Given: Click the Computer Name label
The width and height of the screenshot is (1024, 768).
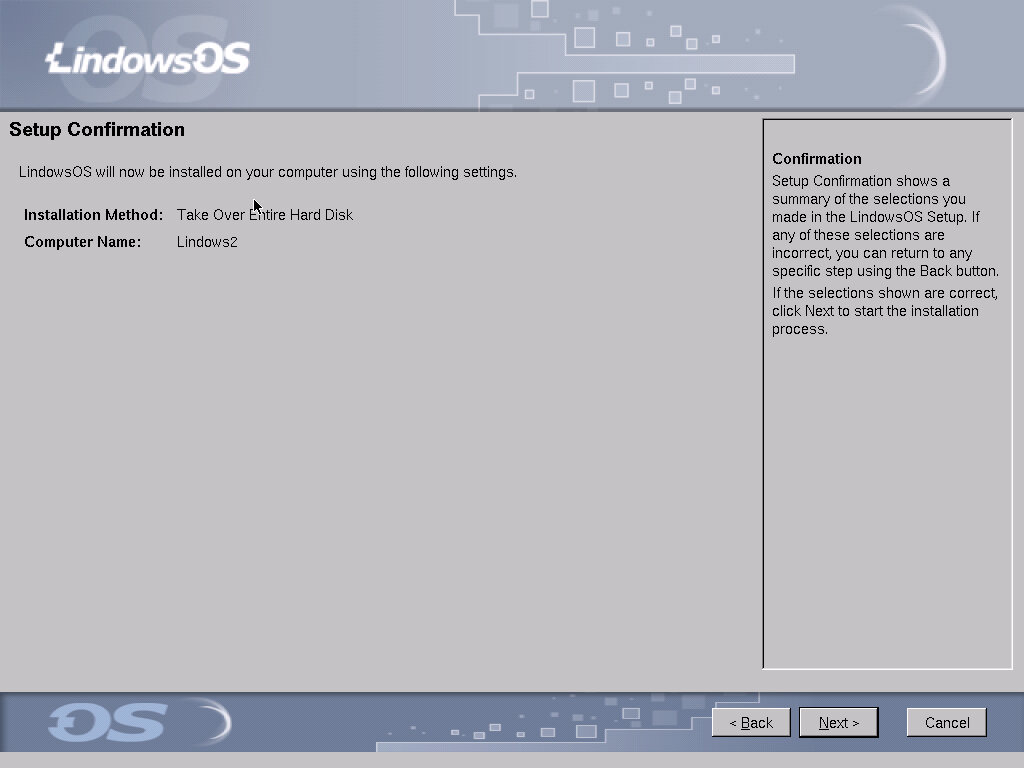Looking at the screenshot, I should tap(83, 242).
